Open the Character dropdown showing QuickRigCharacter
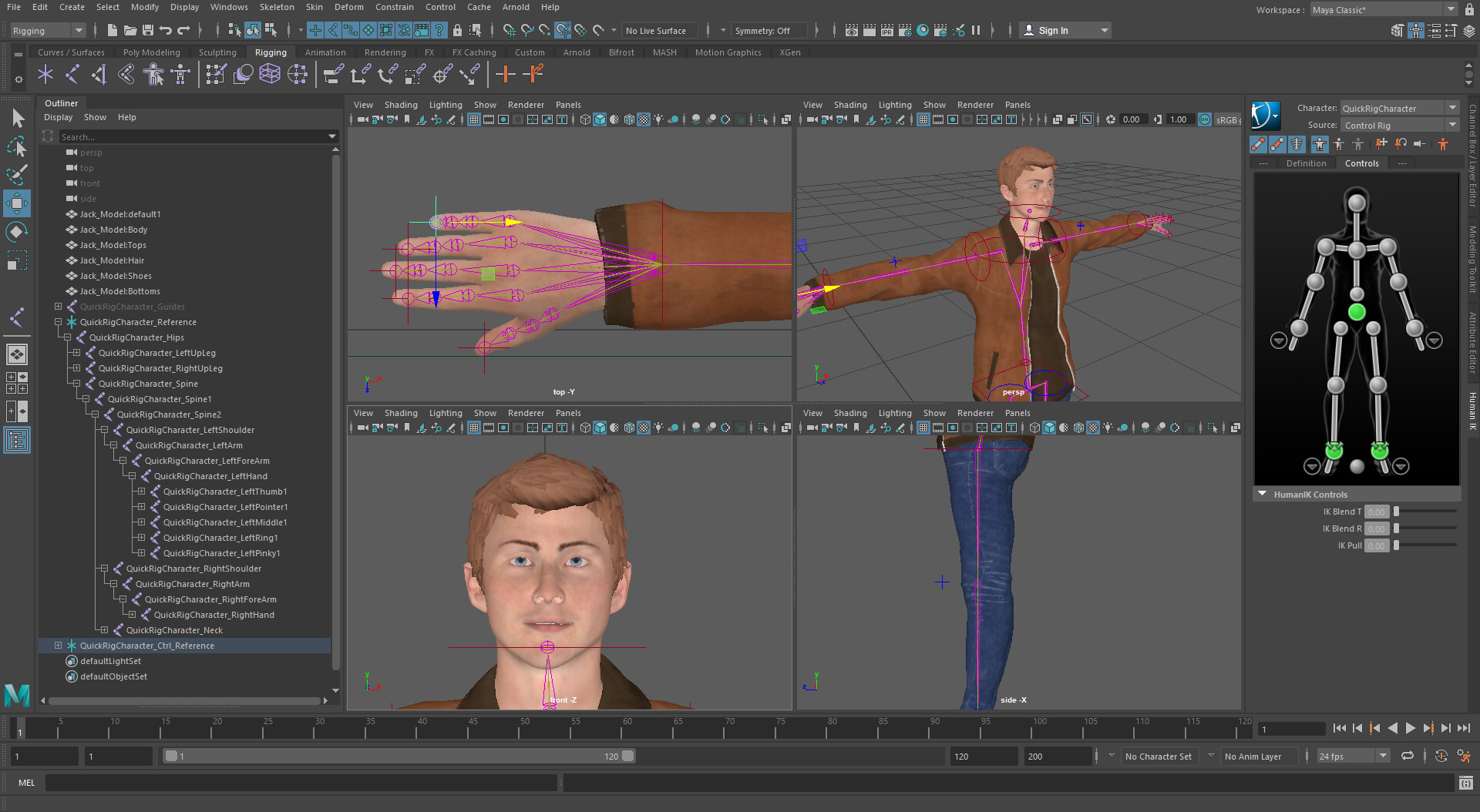The width and height of the screenshot is (1480, 812). pos(1452,108)
